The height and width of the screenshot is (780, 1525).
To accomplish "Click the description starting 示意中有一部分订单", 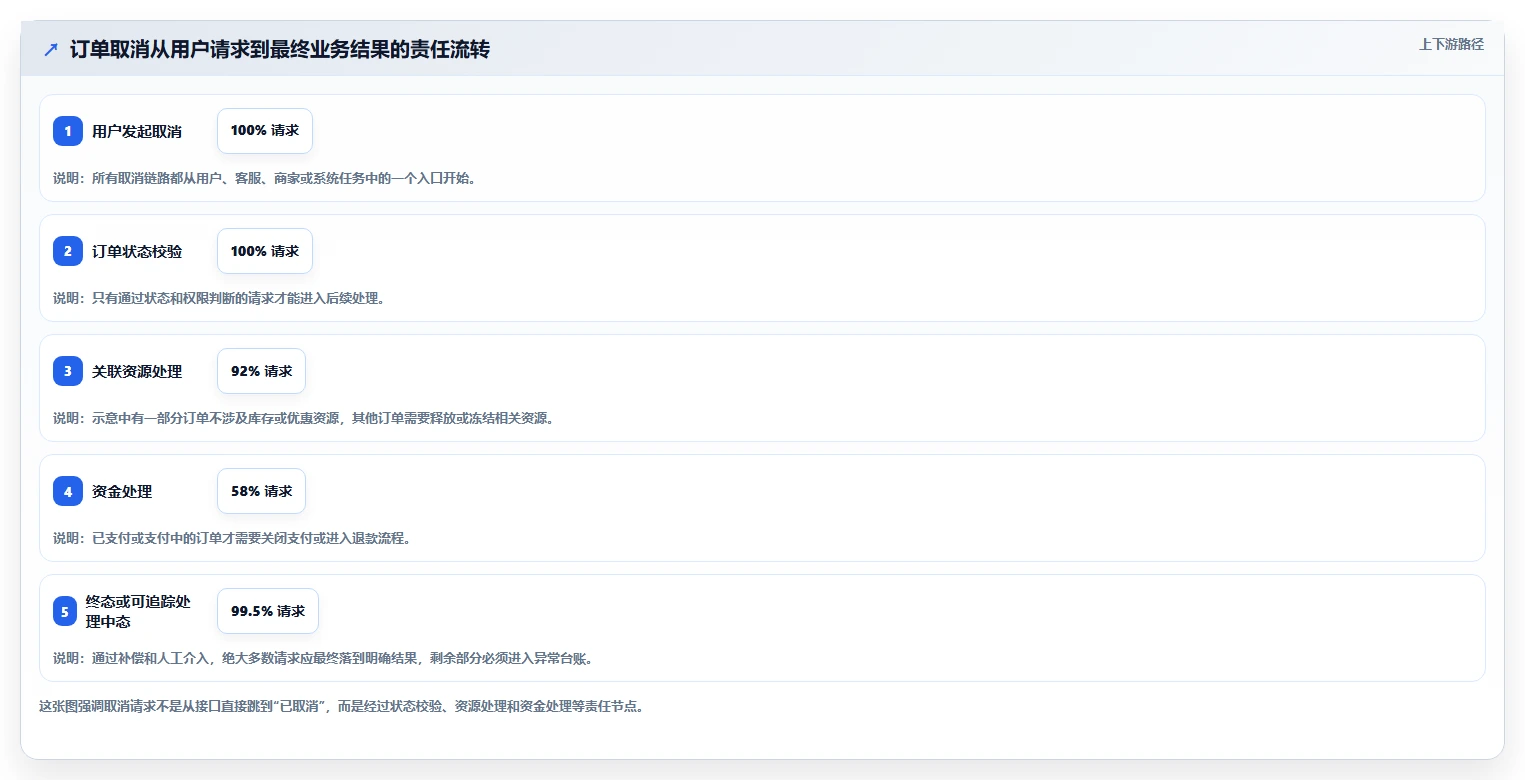I will point(304,418).
